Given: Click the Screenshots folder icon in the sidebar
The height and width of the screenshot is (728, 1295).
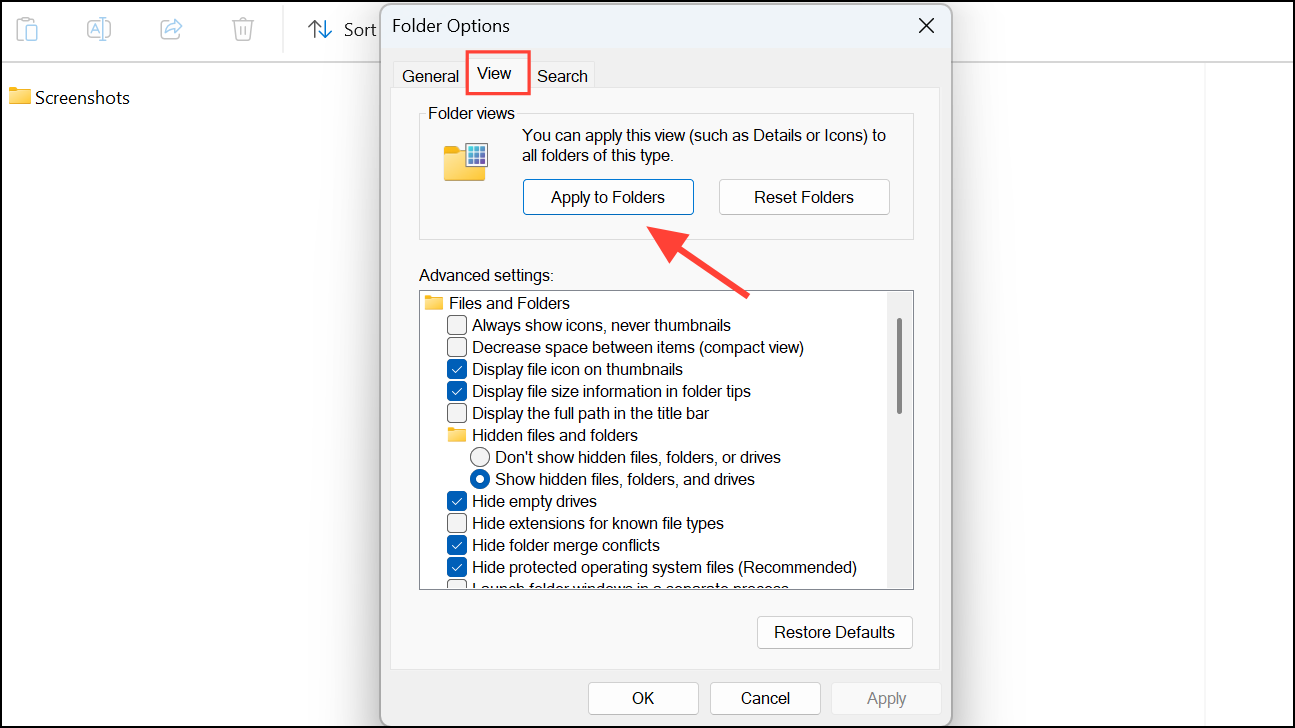Looking at the screenshot, I should (x=21, y=96).
